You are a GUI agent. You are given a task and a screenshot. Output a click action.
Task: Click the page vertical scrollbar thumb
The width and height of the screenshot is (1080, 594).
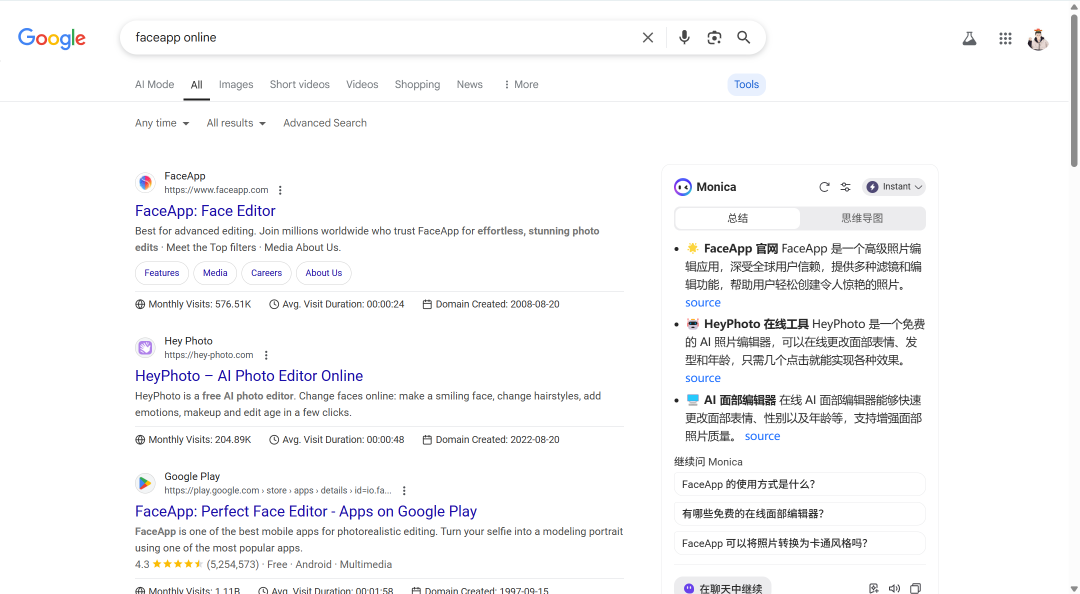coord(1074,90)
